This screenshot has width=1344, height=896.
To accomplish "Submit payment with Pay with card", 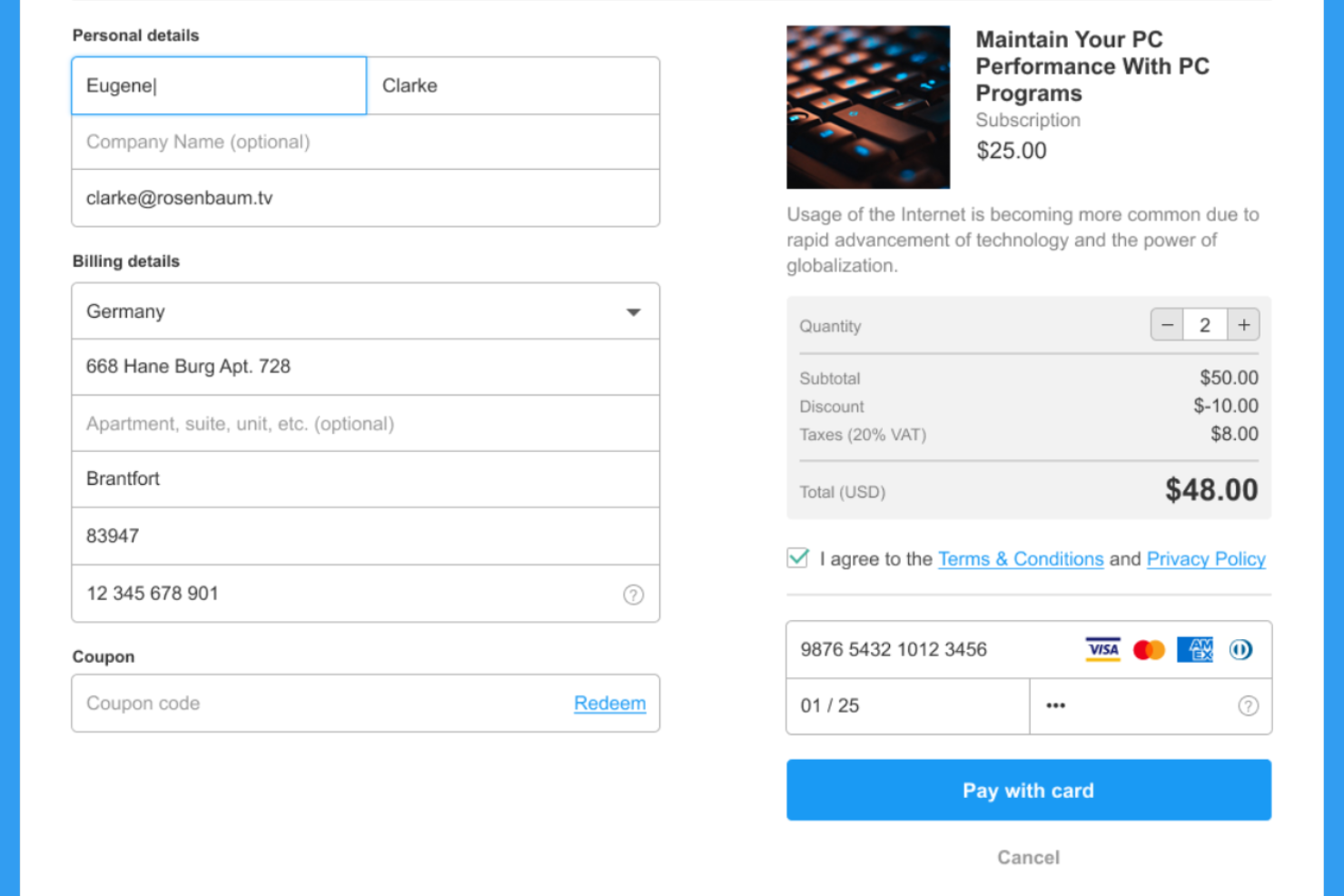I will 1029,790.
